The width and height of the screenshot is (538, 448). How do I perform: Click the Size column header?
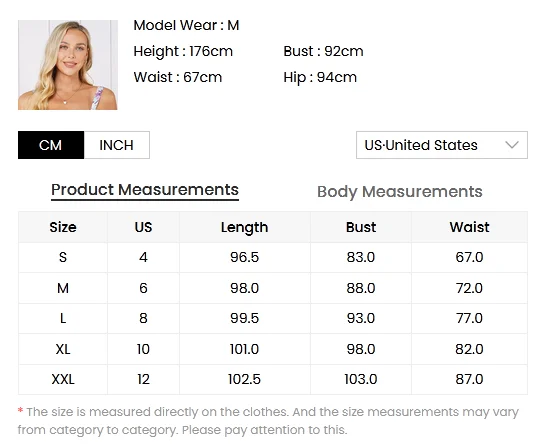[x=63, y=227]
